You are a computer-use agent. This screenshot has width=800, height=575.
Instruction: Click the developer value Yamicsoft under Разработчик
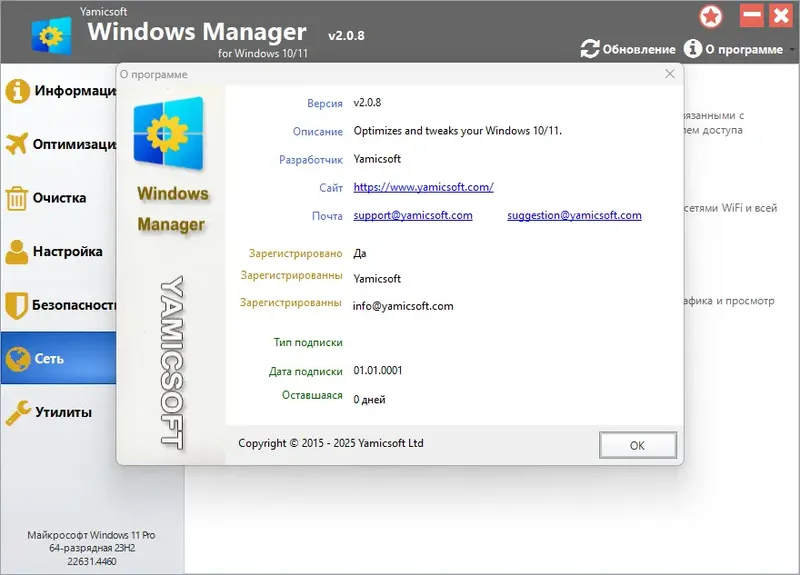[377, 159]
